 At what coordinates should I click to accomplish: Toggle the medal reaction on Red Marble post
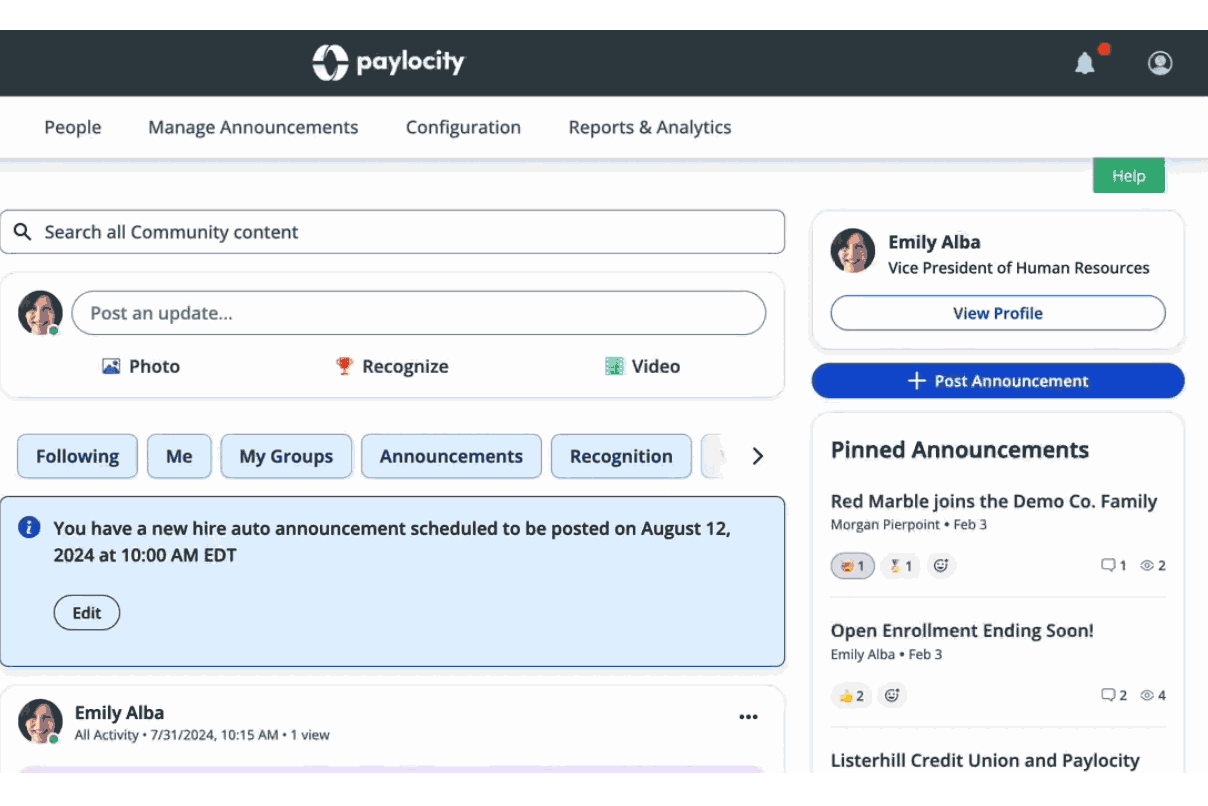[900, 566]
